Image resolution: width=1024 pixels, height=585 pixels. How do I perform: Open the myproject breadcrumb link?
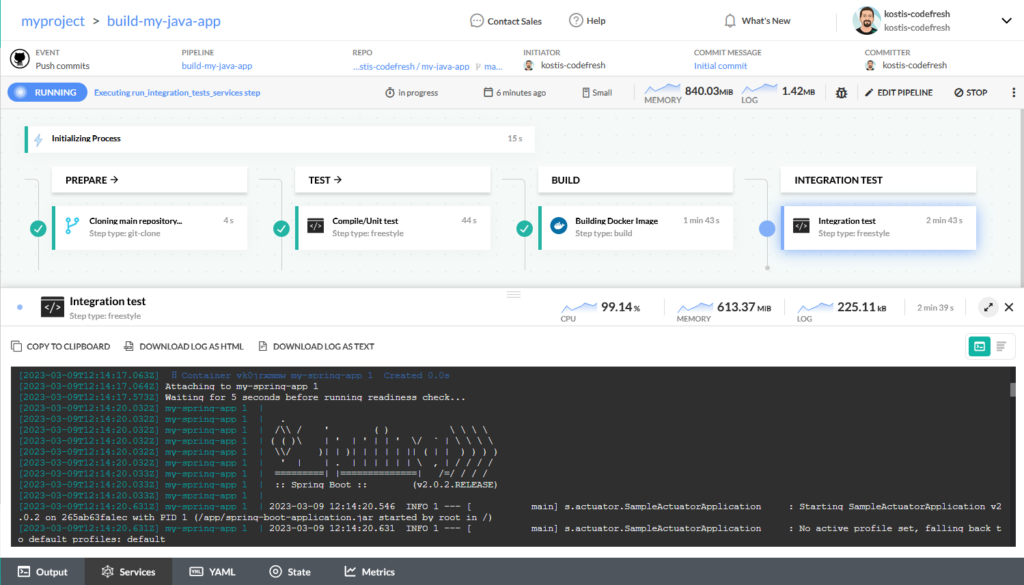(53, 21)
